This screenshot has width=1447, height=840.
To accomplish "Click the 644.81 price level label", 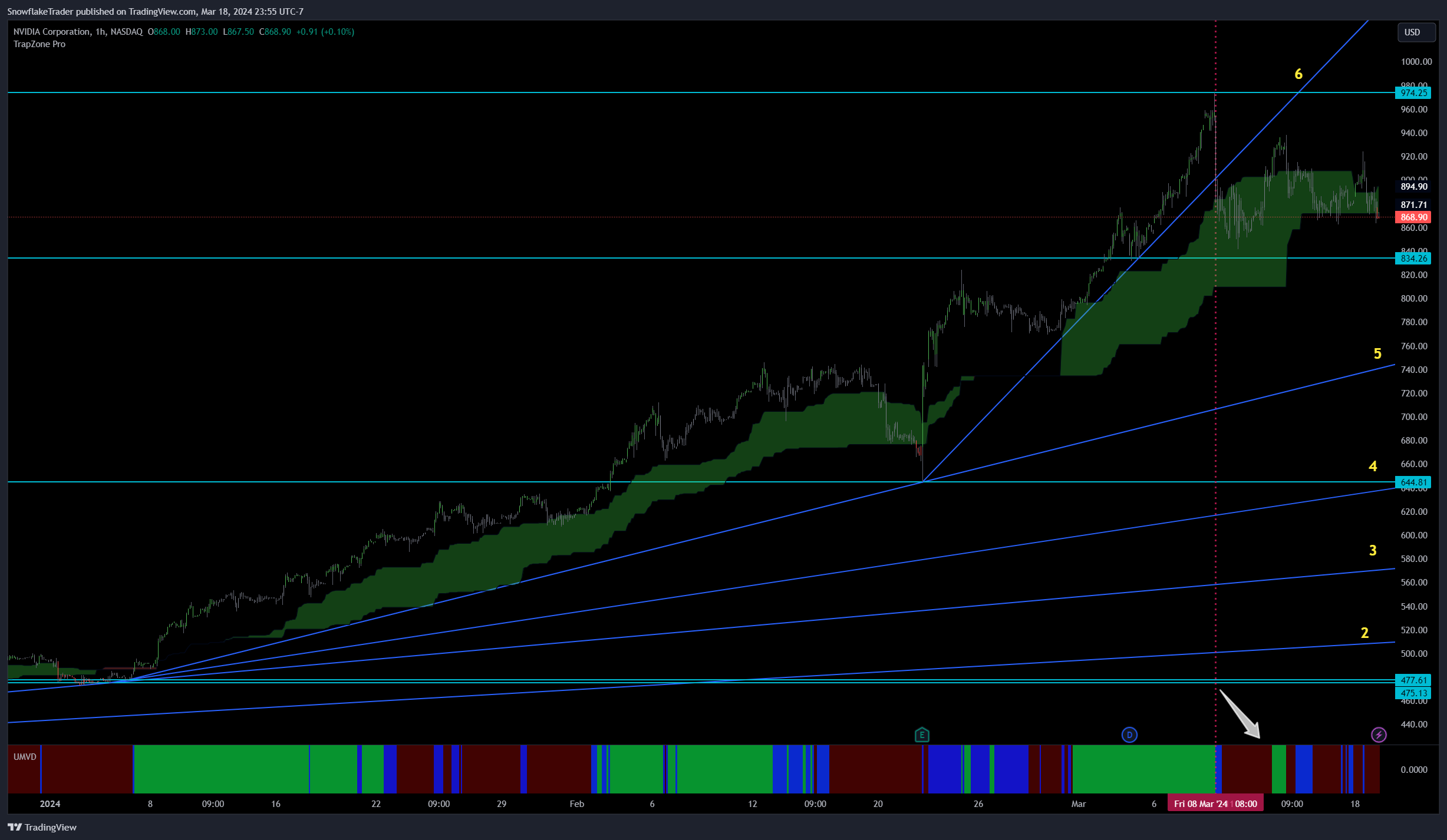I will [1413, 482].
